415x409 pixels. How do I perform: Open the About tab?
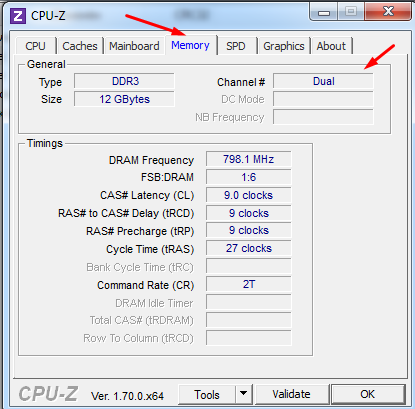tap(331, 46)
